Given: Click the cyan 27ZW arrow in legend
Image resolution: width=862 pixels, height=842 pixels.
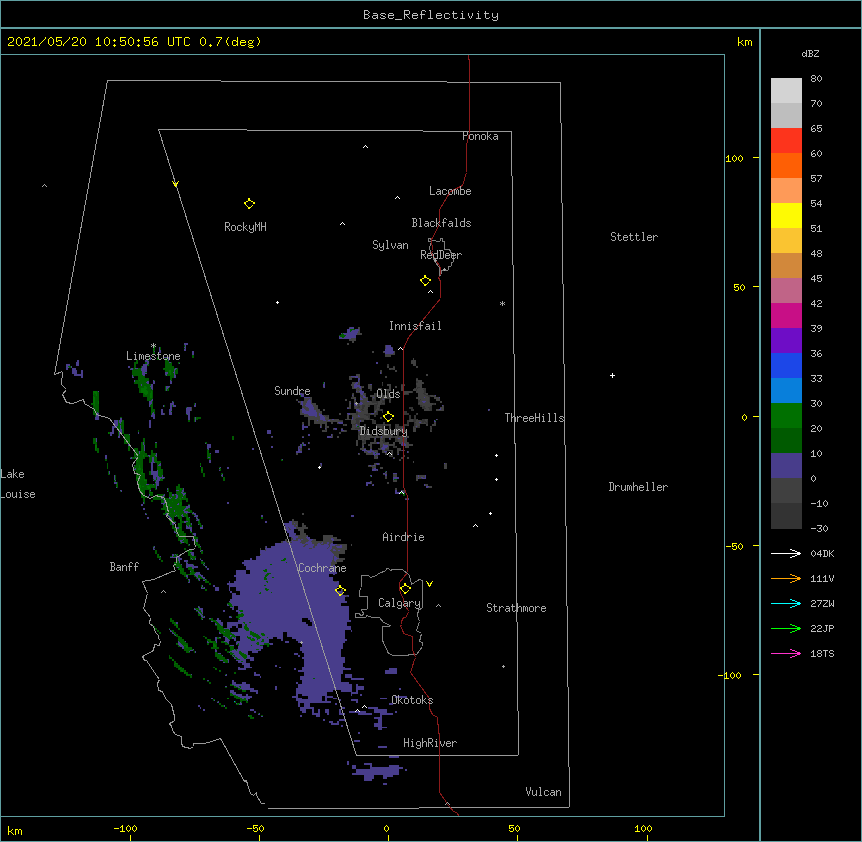Looking at the screenshot, I should 786,603.
